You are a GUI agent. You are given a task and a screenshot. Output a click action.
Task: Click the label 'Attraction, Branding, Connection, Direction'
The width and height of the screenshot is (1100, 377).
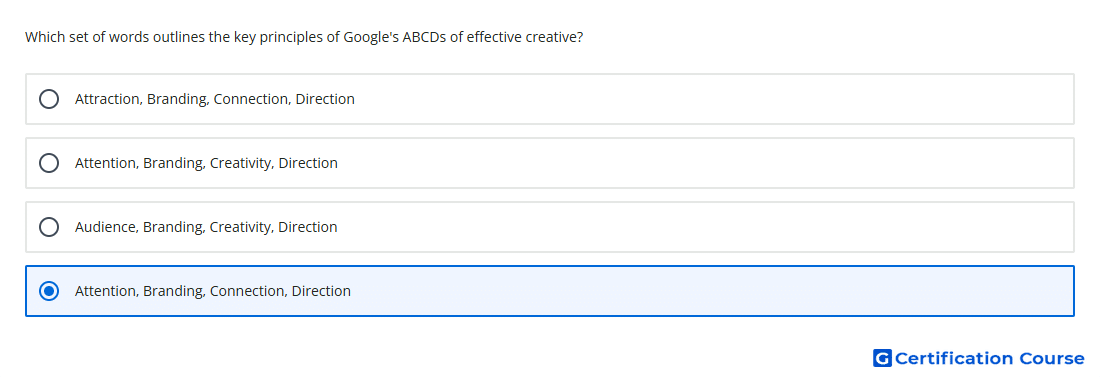pyautogui.click(x=215, y=99)
